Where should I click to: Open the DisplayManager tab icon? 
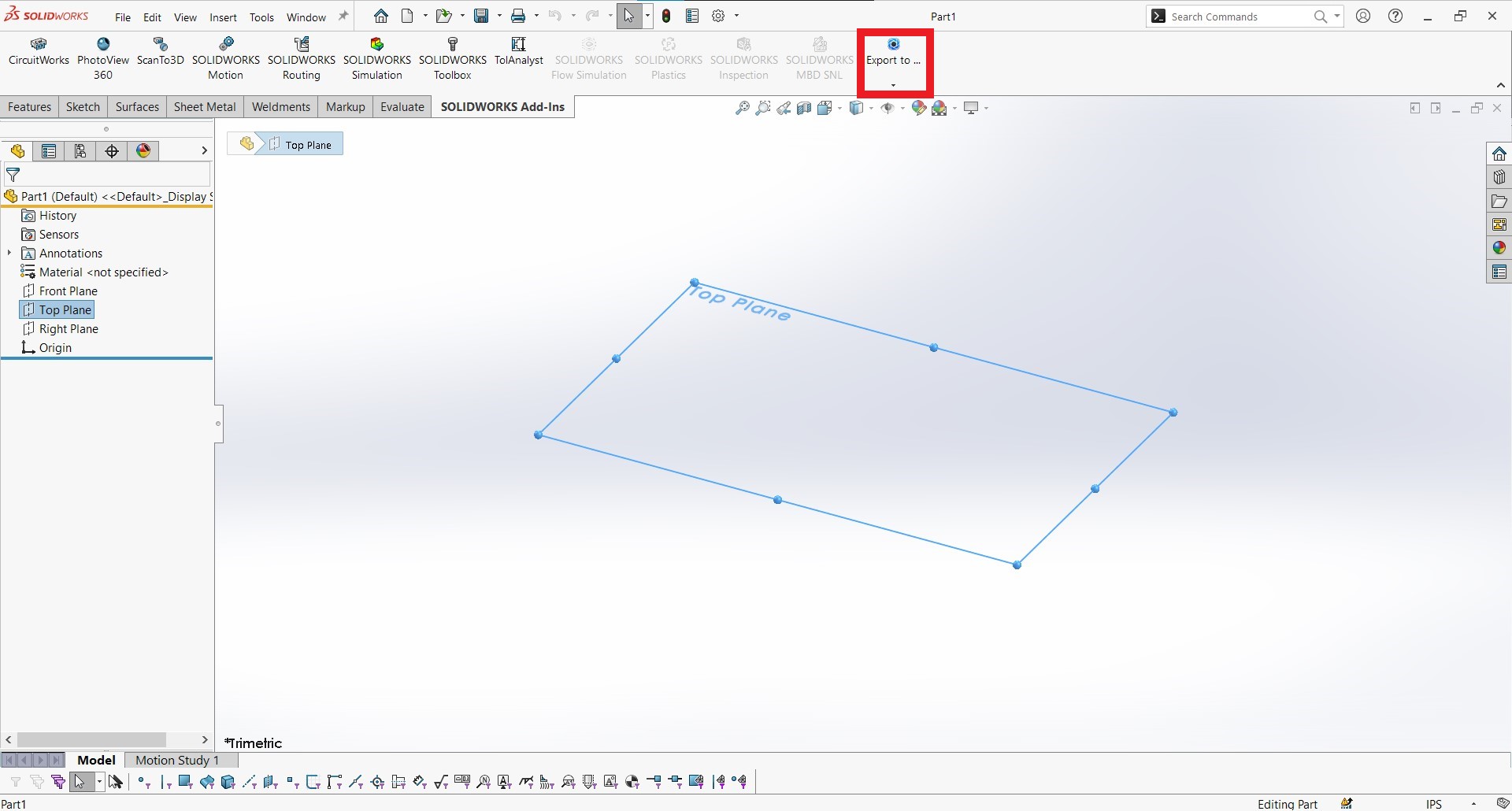[x=143, y=151]
